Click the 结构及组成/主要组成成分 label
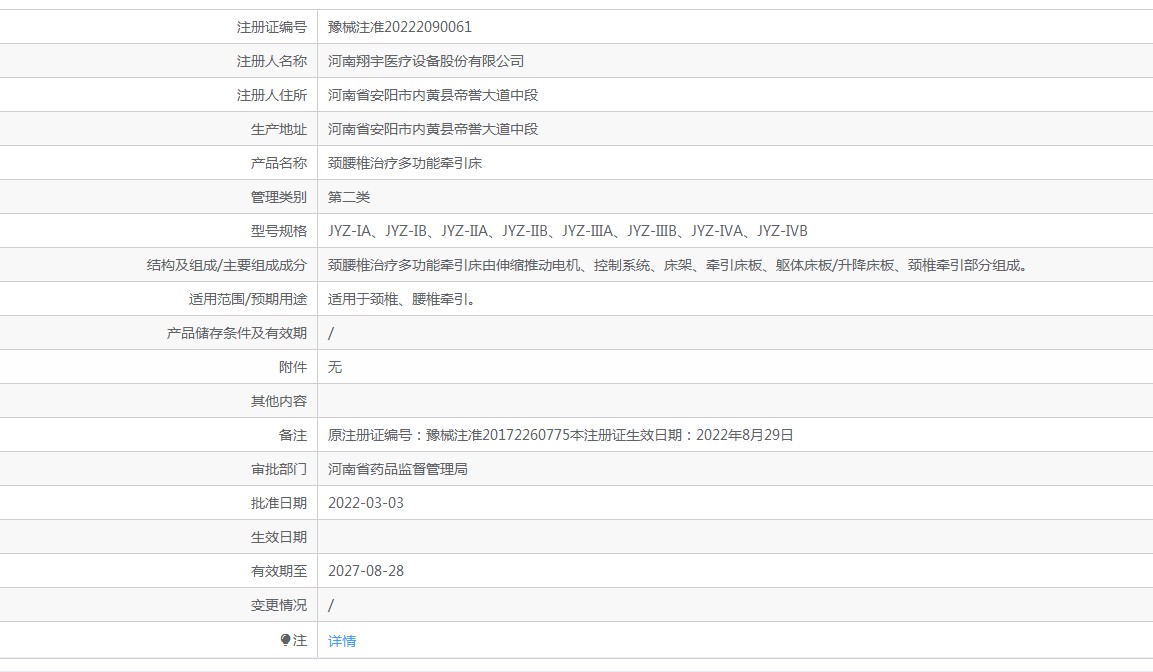The height and width of the screenshot is (672, 1153). [226, 265]
